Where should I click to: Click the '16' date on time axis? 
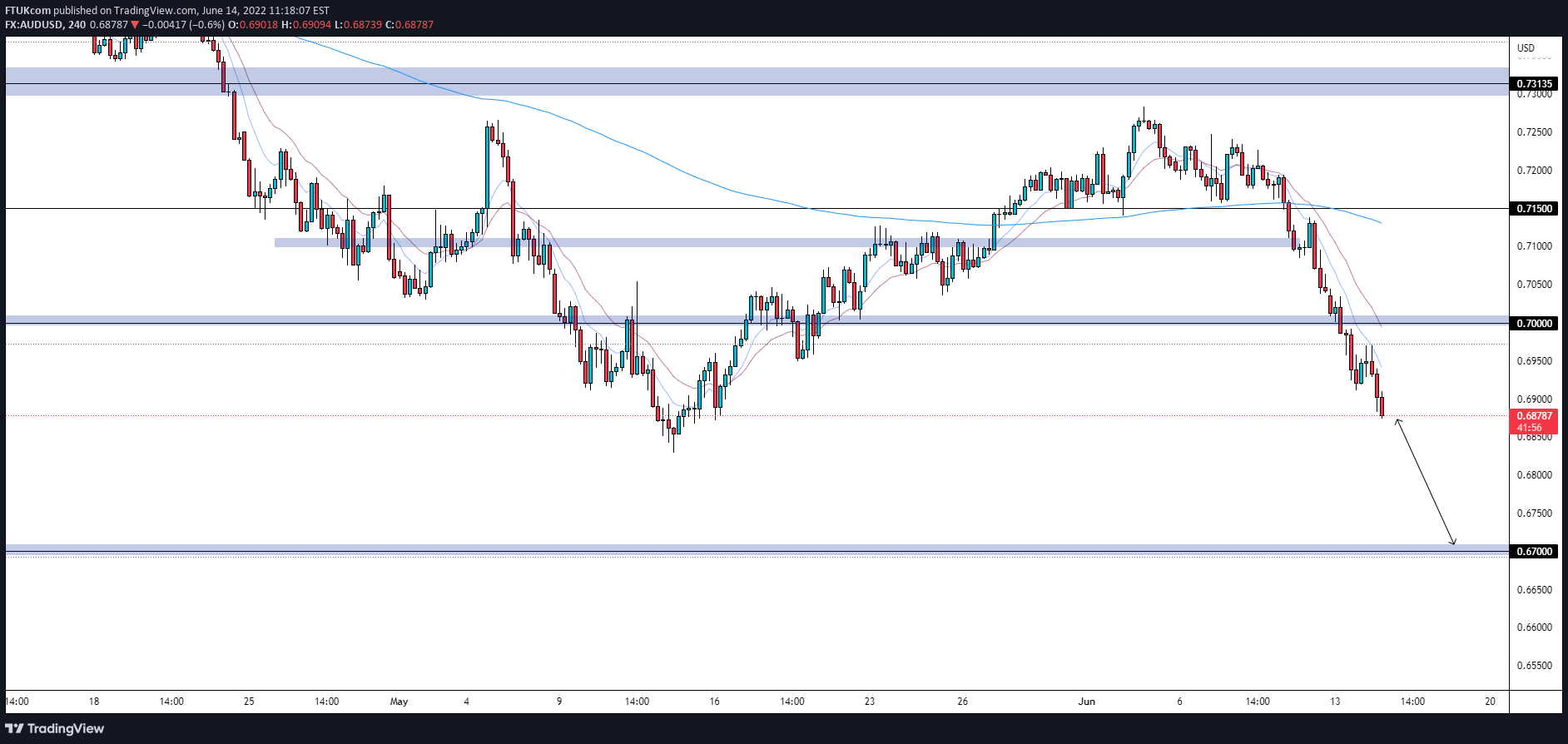714,702
